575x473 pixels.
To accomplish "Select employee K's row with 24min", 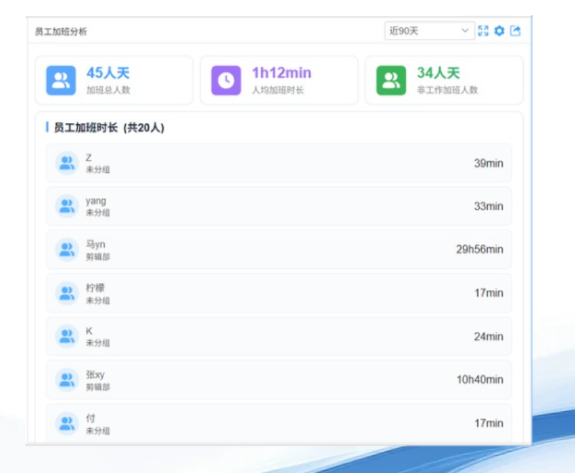I will [279, 336].
